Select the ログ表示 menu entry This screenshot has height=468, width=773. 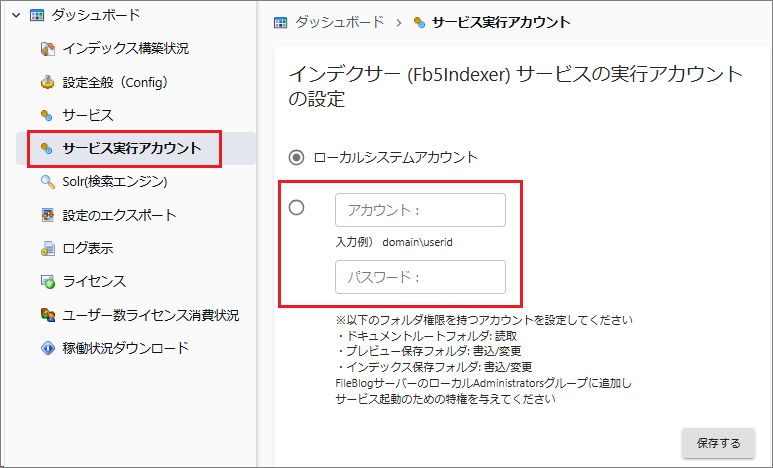point(87,248)
